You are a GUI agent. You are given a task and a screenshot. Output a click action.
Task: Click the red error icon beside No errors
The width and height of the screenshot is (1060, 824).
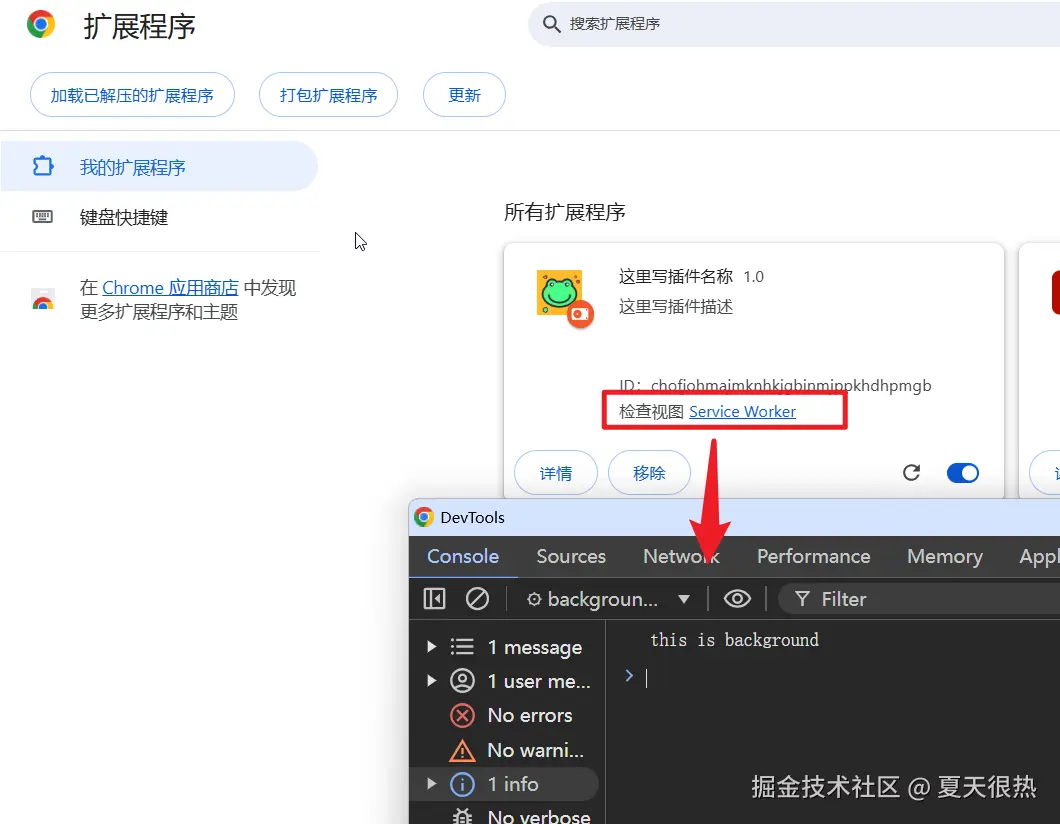pyautogui.click(x=462, y=715)
